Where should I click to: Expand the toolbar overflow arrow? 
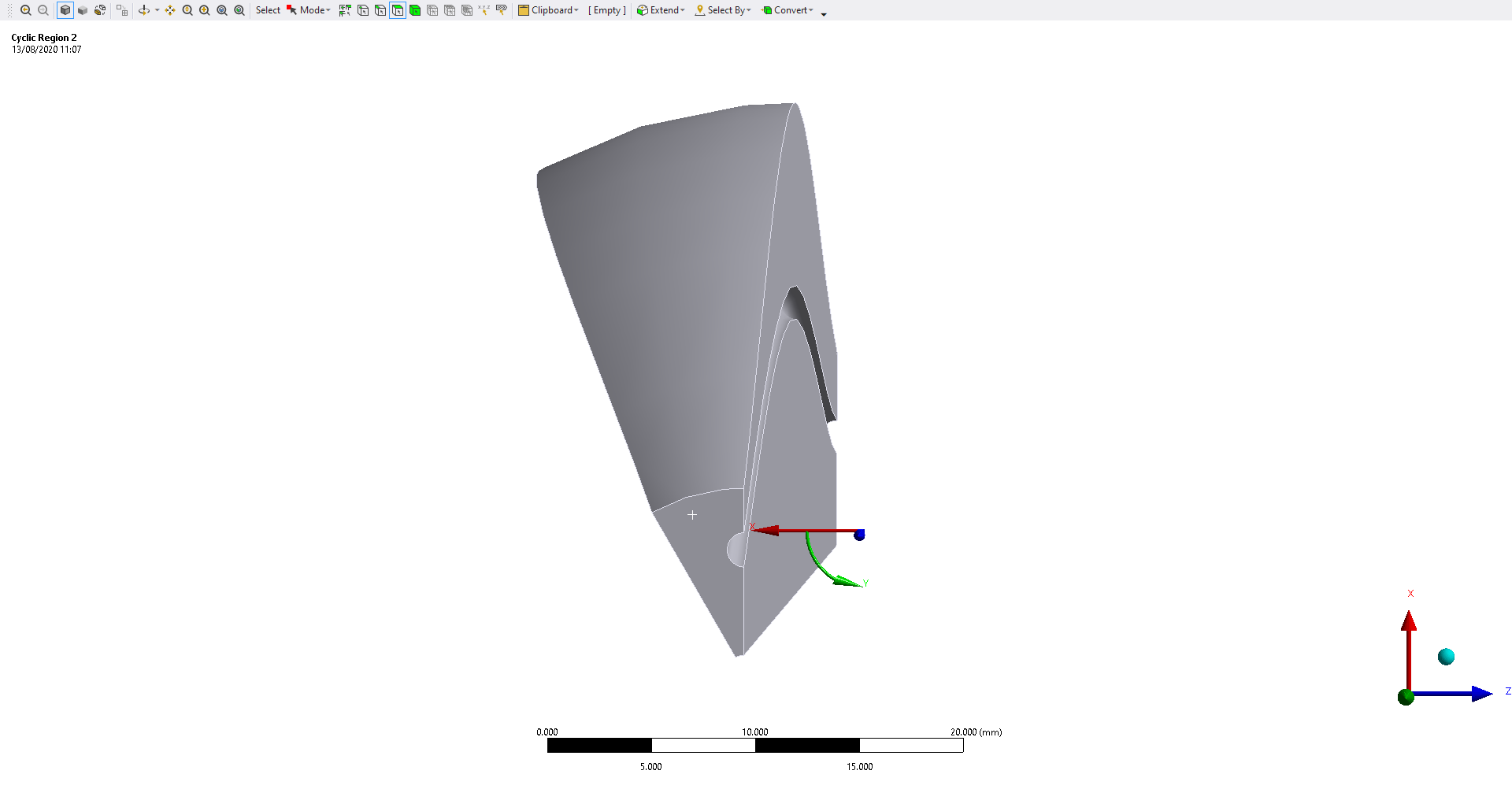point(824,13)
